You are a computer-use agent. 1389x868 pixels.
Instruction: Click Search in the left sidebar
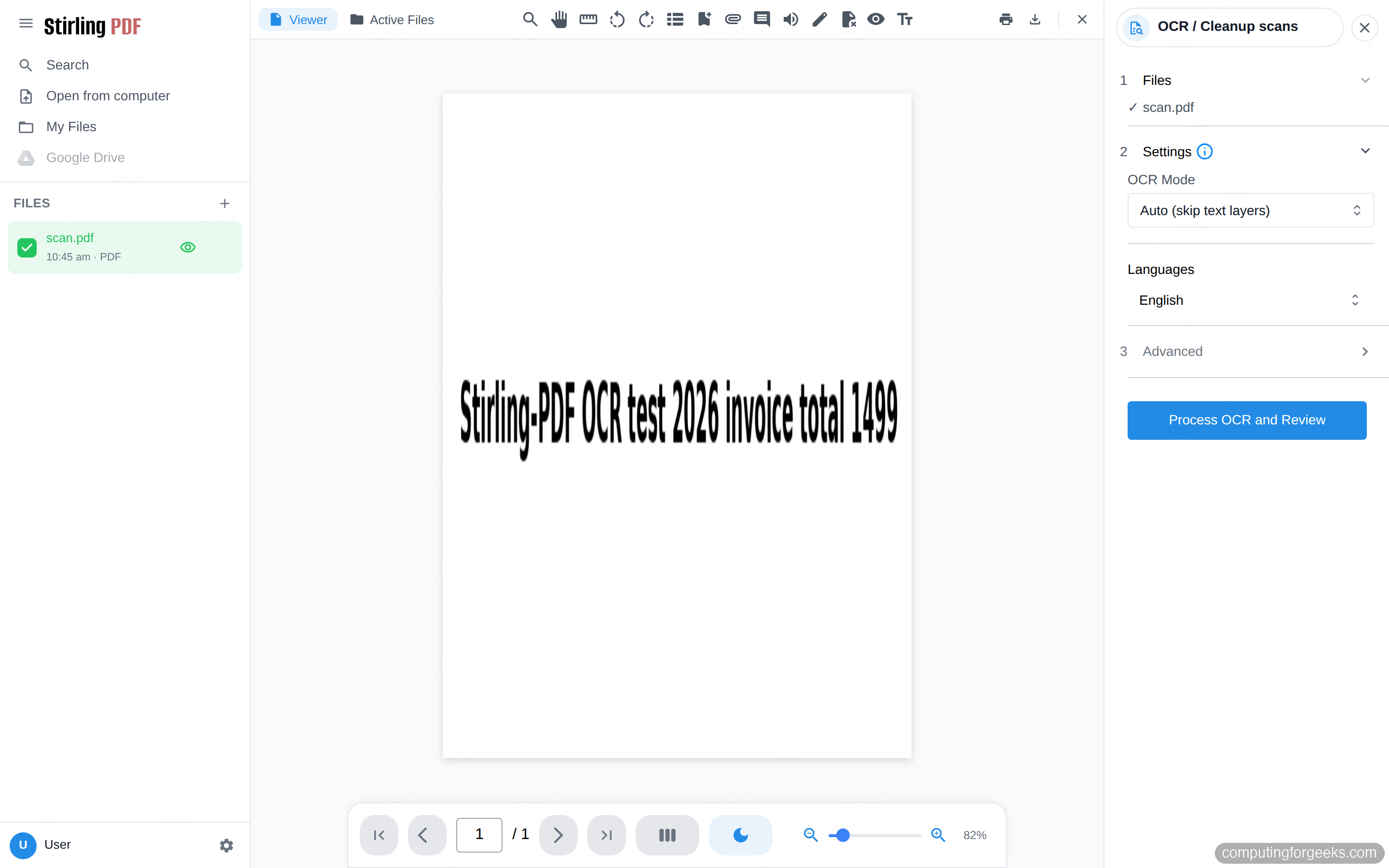67,65
